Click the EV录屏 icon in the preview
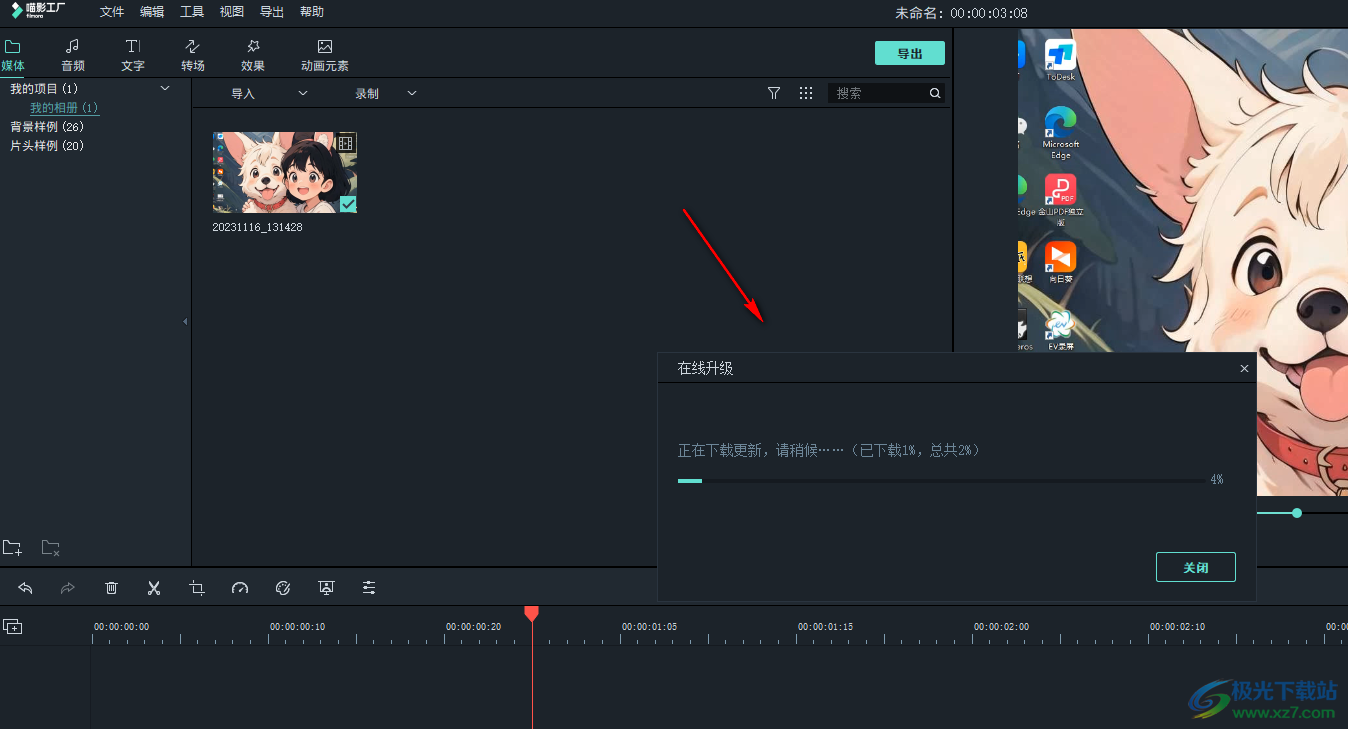The image size is (1348, 729). pyautogui.click(x=1060, y=330)
